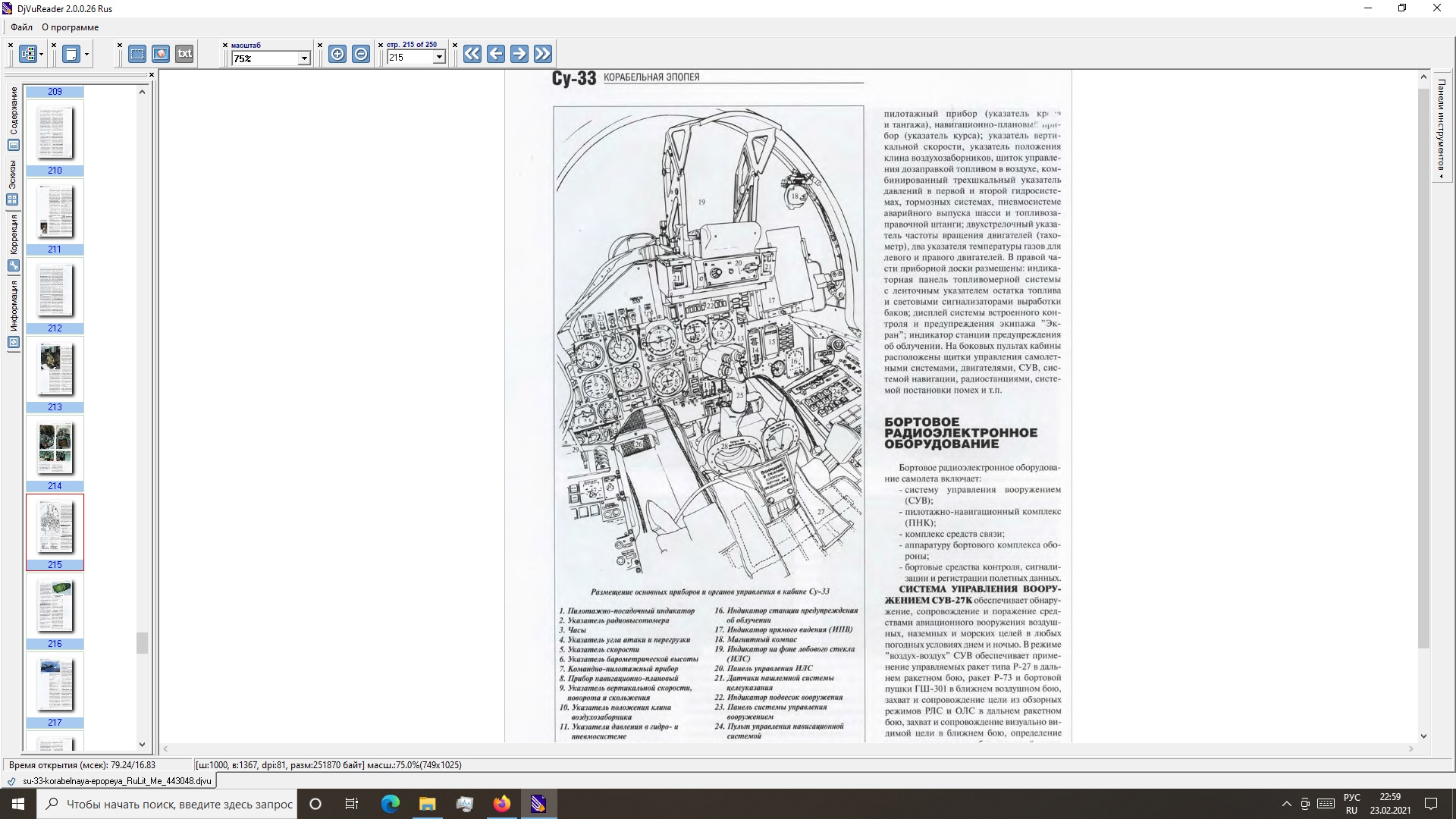Screen dimensions: 1456x819
Task: Open the Windows notification center
Action: pos(1431,804)
